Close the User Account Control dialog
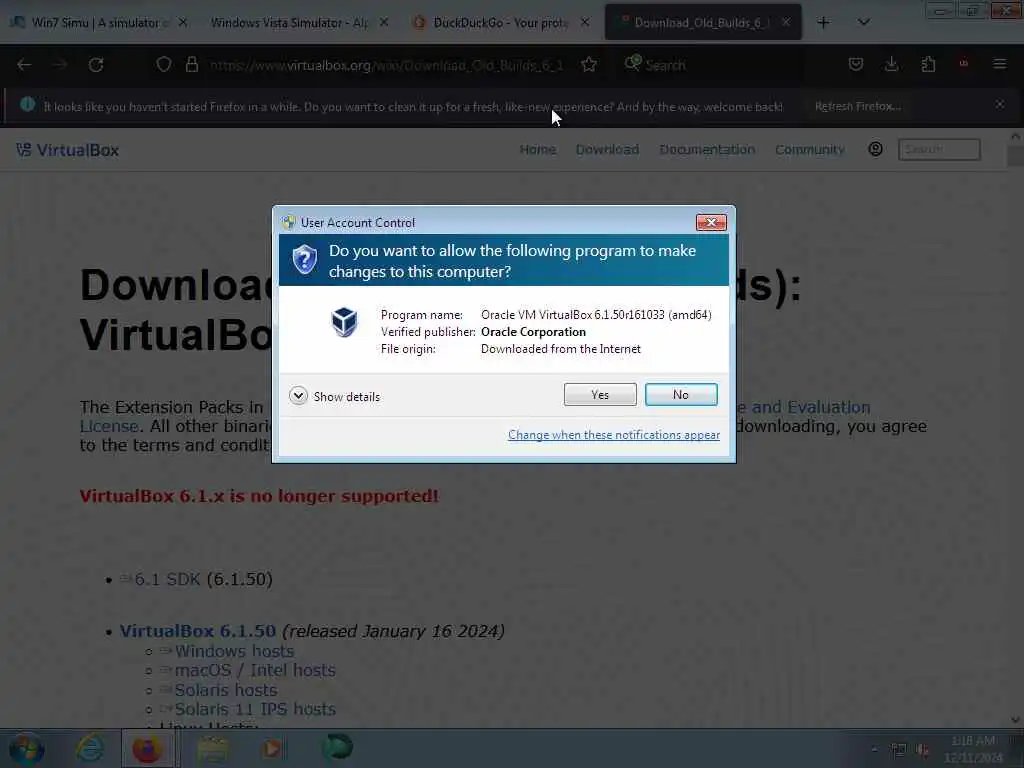This screenshot has width=1024, height=768. pyautogui.click(x=711, y=223)
